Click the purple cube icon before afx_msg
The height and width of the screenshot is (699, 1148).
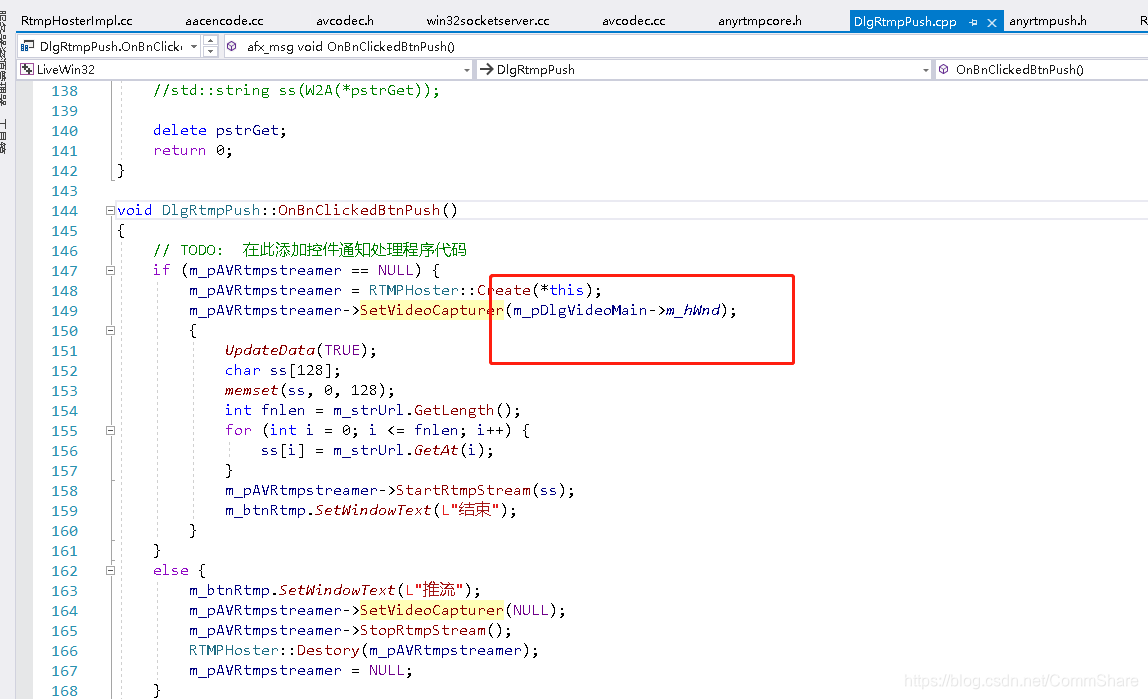[231, 46]
